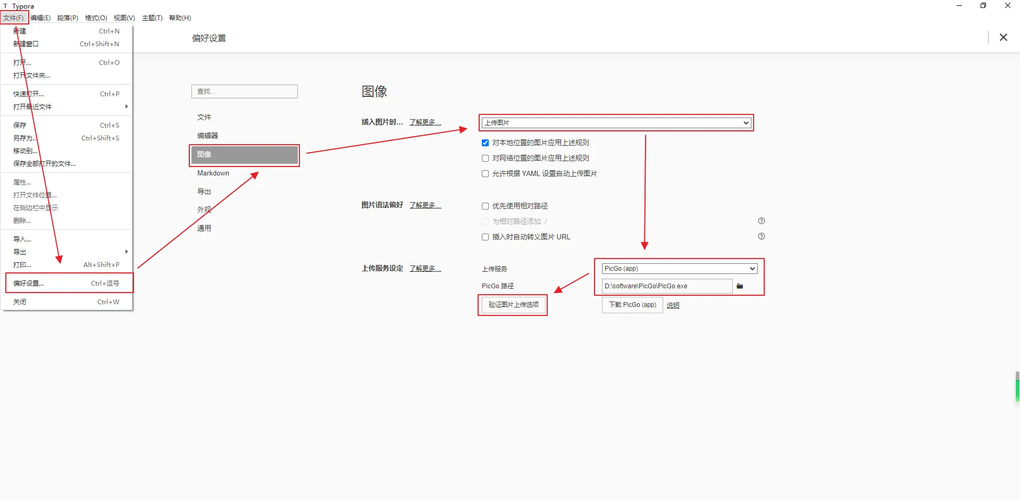Viewport: 1020px width, 500px height.
Task: Expand 打开最近文件 submenu arrow
Action: pos(127,107)
